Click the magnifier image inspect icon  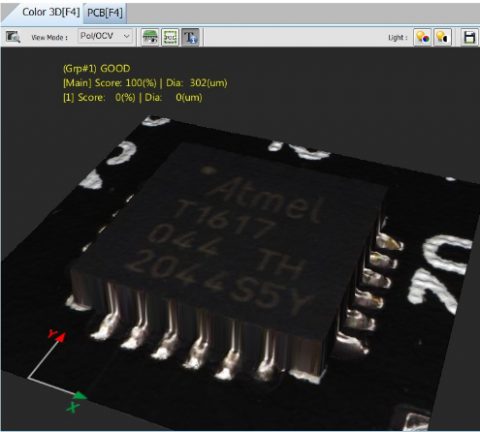[13, 37]
